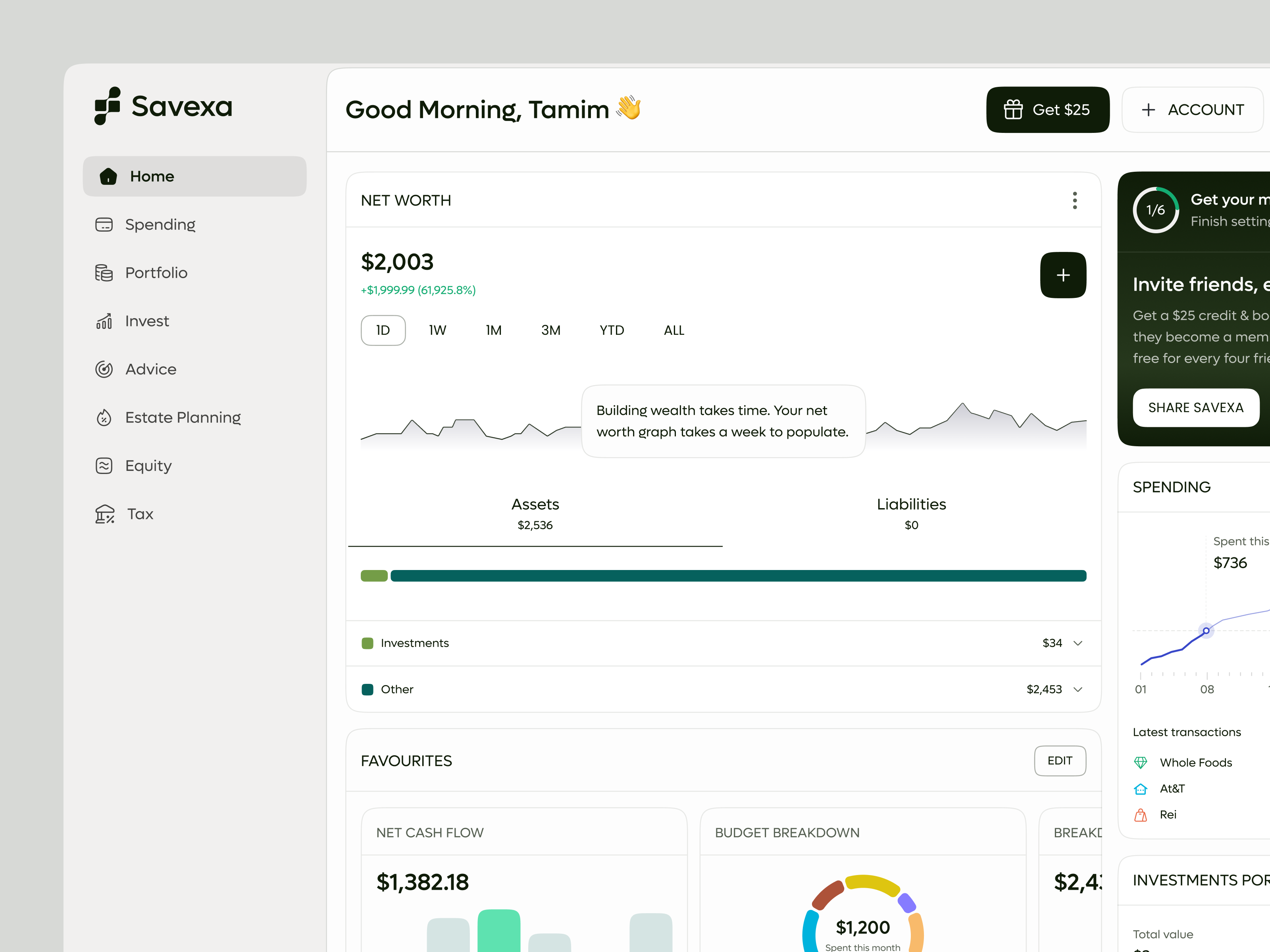Select Home in the sidebar
The height and width of the screenshot is (952, 1270).
[x=152, y=176]
